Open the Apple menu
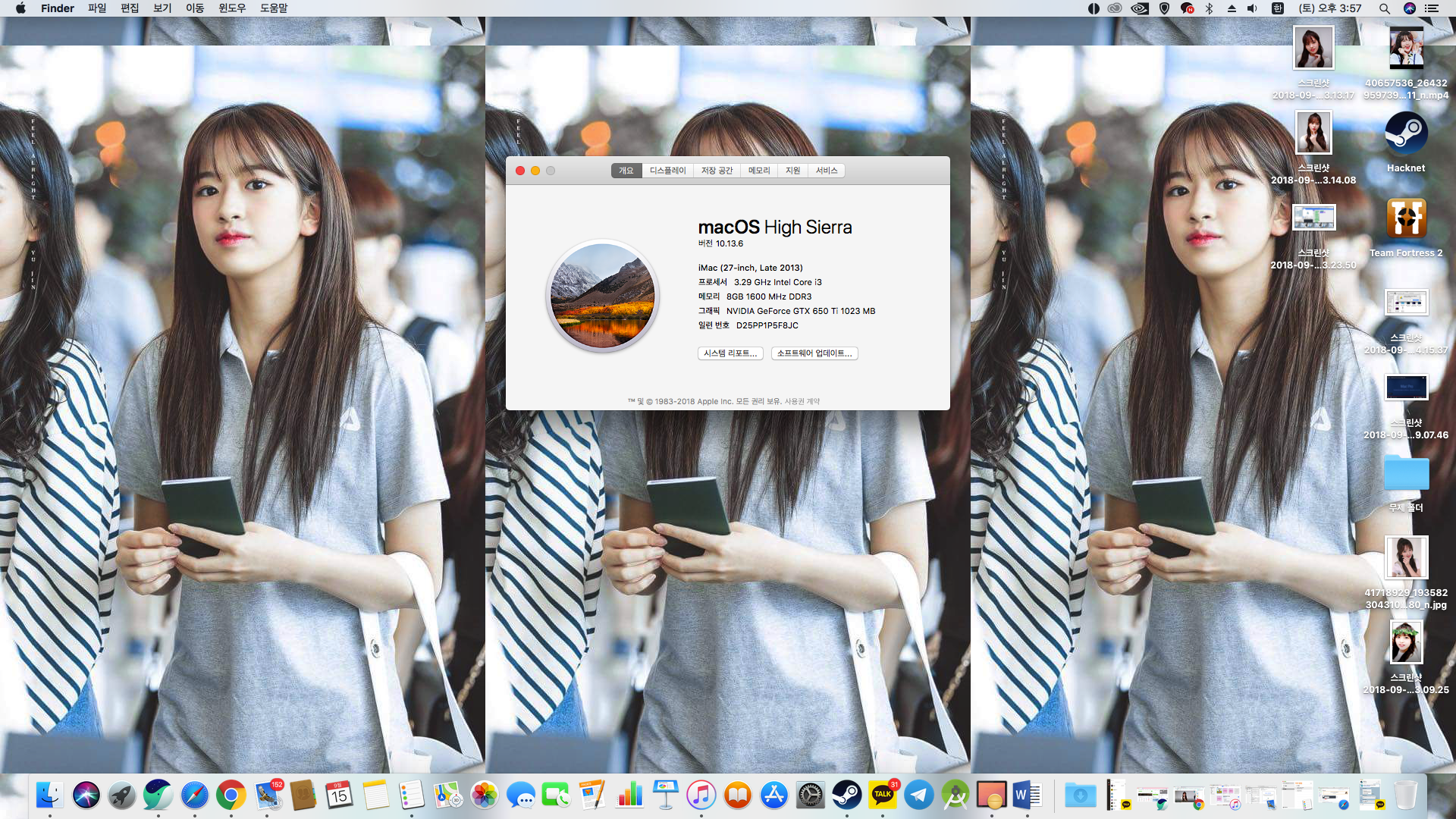1456x819 pixels. (20, 8)
